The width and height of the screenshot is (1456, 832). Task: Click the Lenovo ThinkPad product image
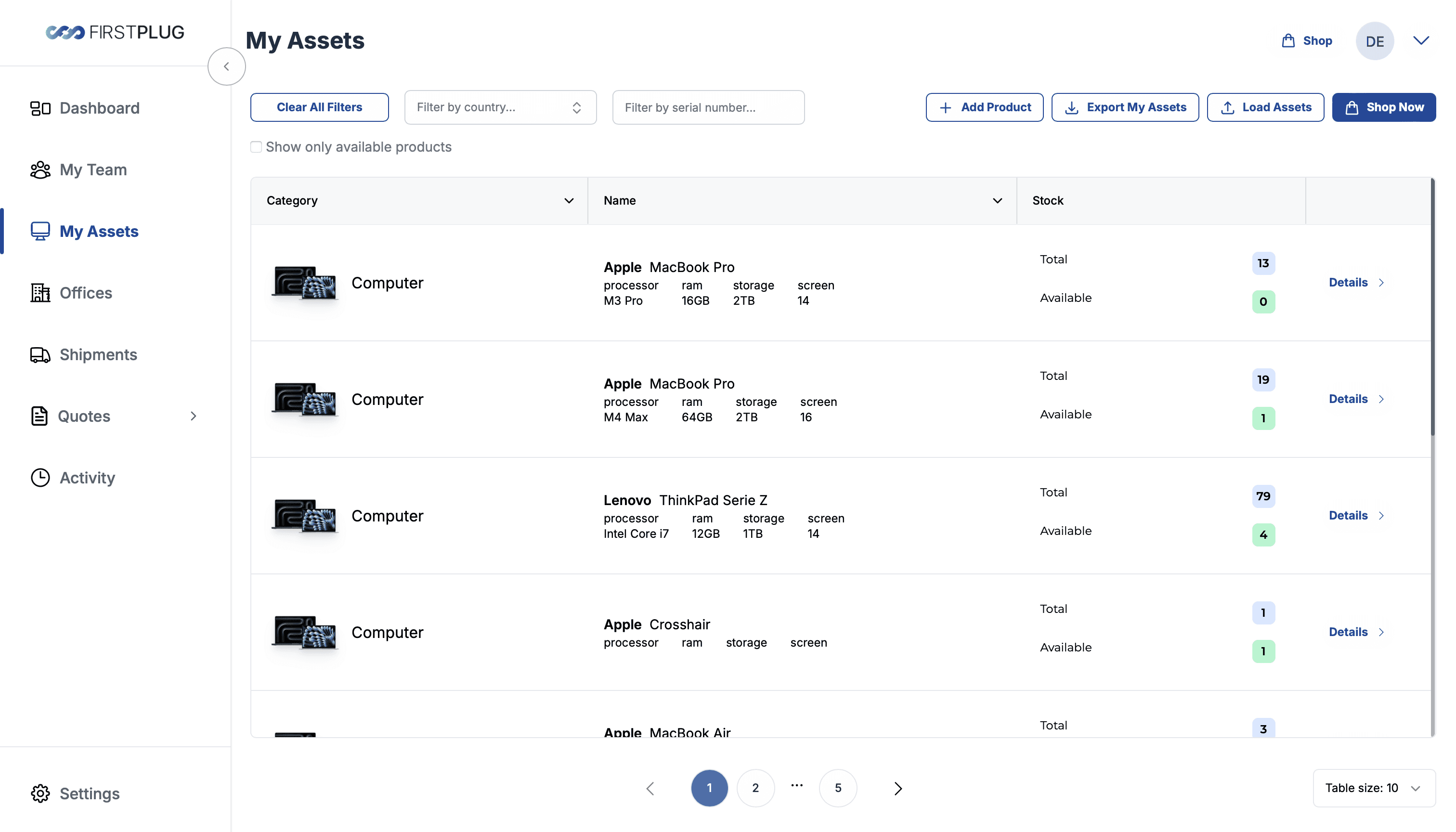click(x=305, y=516)
